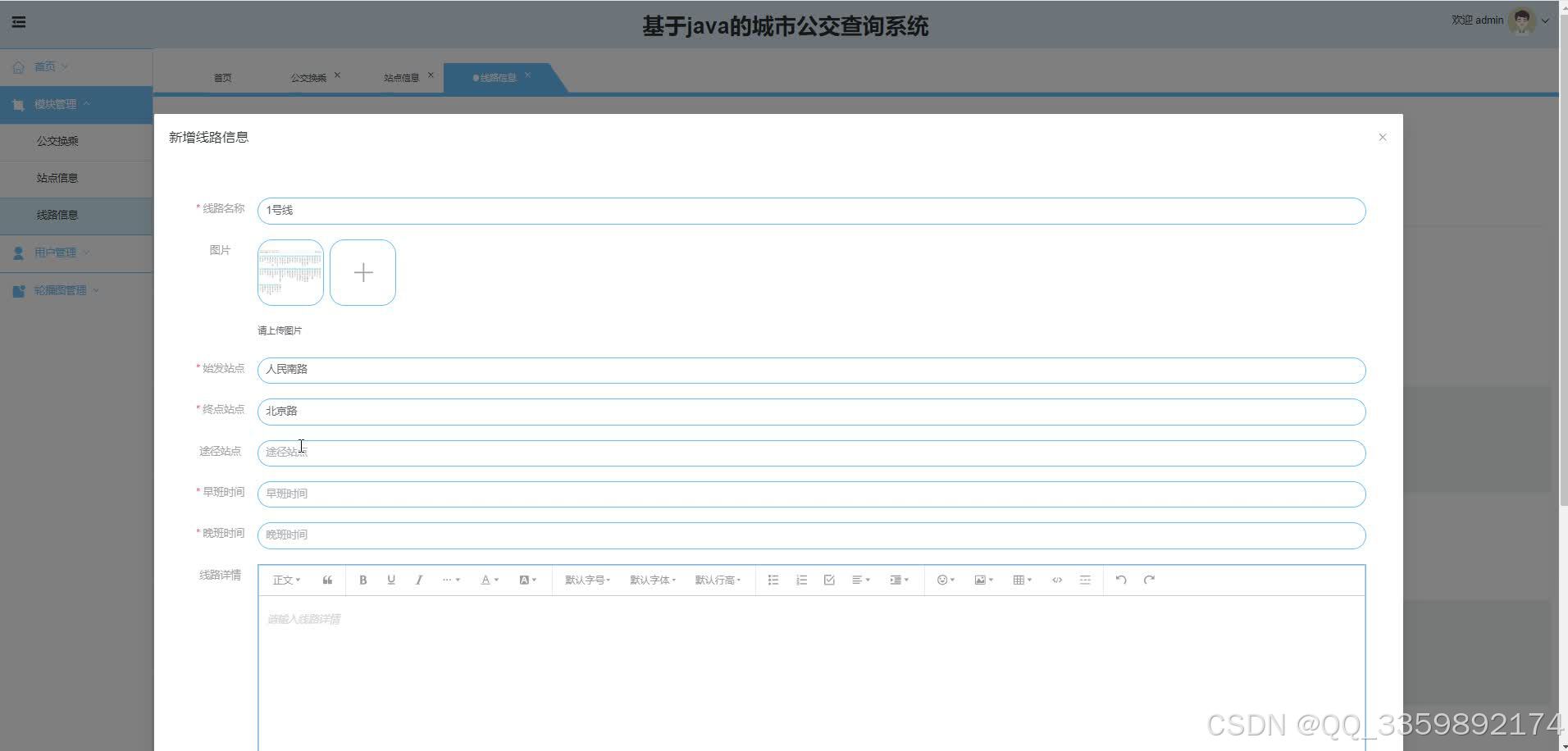Insert a code block
The width and height of the screenshot is (1568, 751).
click(1057, 580)
